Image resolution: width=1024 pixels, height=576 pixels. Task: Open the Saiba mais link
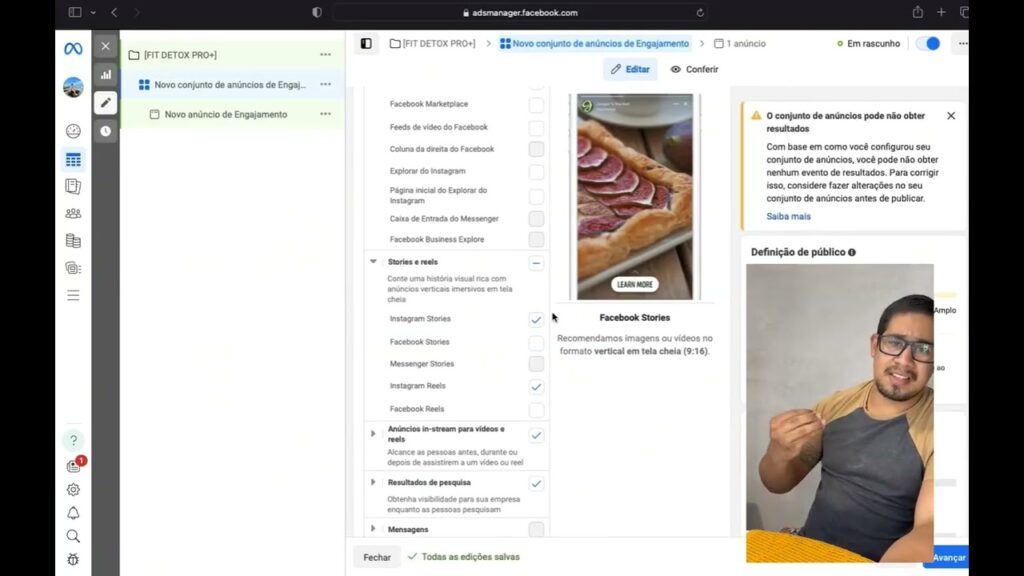click(788, 216)
